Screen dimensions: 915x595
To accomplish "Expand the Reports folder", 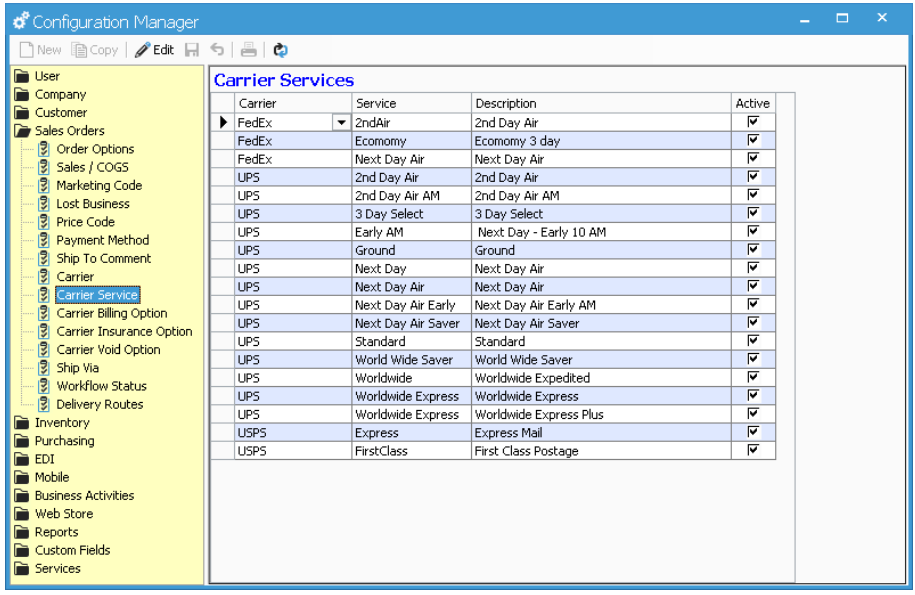I will click(22, 532).
